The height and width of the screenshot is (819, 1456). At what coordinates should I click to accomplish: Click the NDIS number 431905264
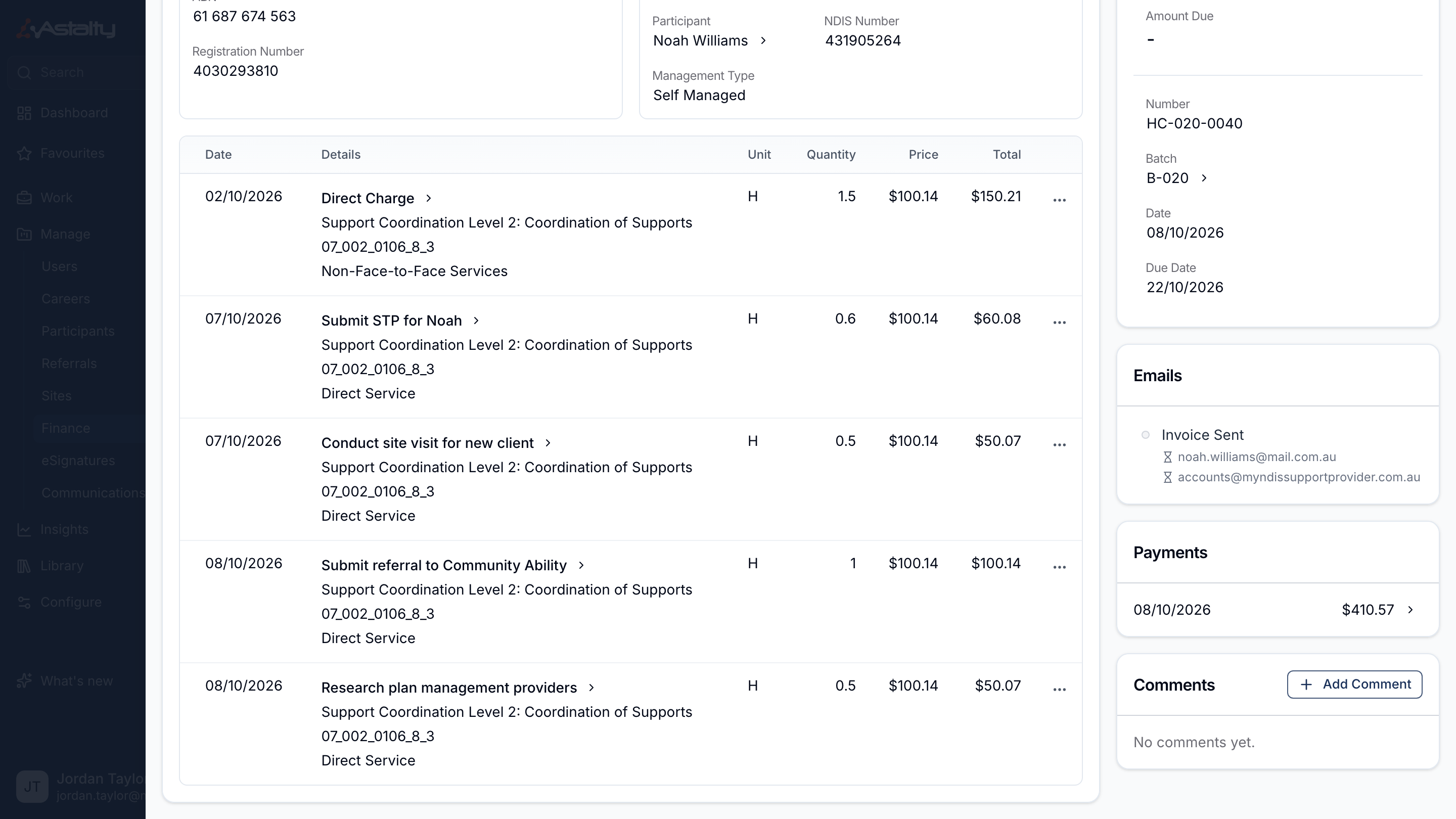(862, 40)
